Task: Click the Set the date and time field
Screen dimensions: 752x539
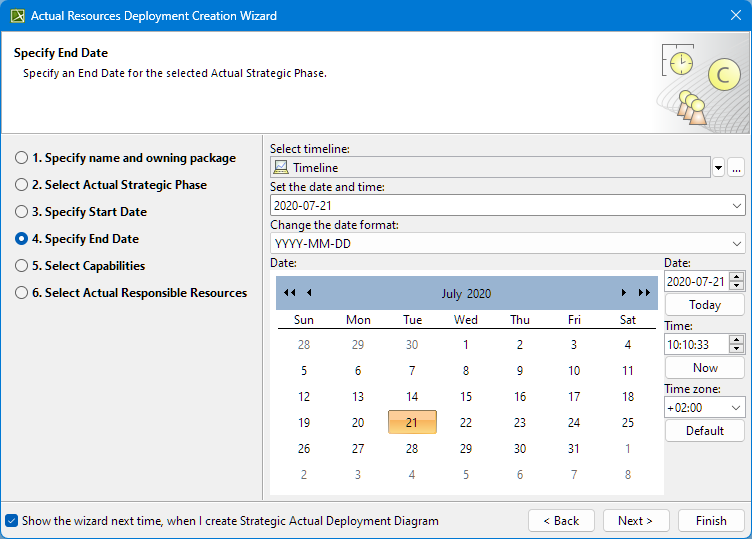Action: [500, 206]
